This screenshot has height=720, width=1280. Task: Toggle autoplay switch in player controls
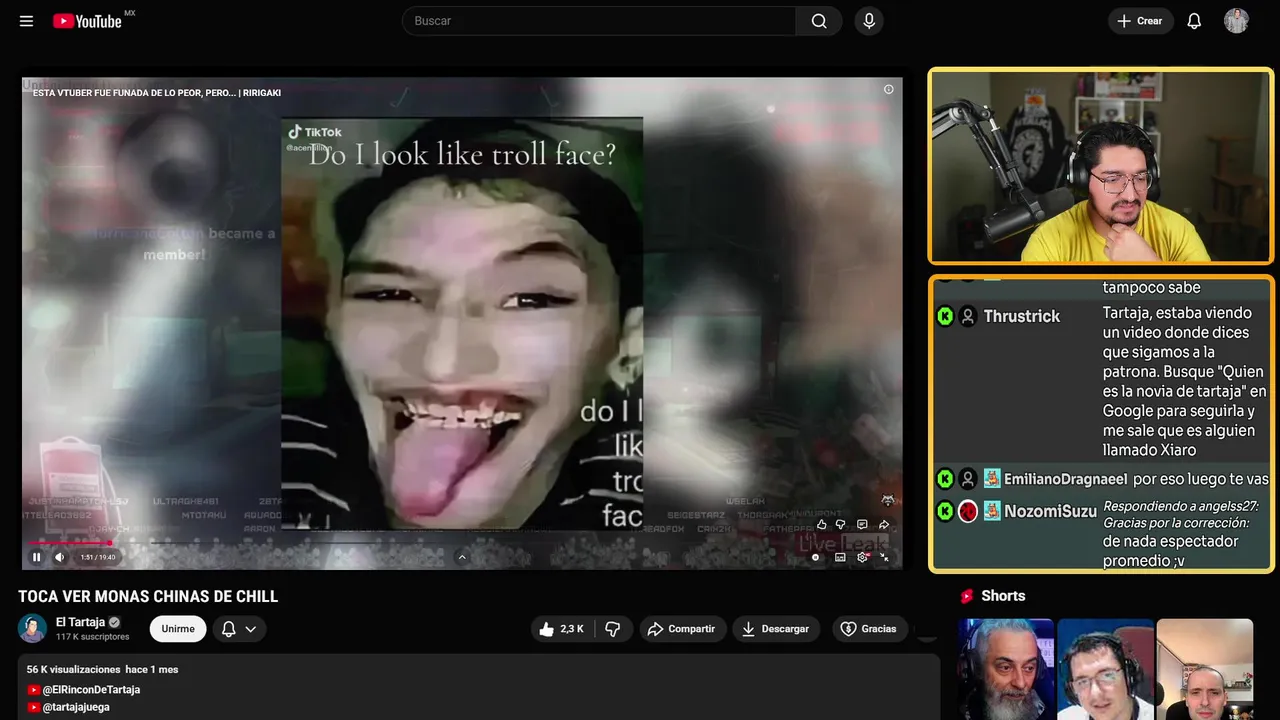coord(816,557)
